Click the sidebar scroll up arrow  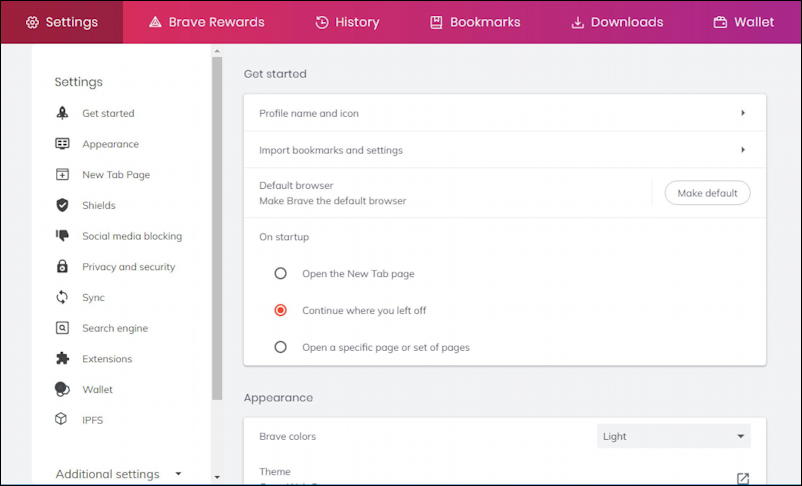[217, 51]
